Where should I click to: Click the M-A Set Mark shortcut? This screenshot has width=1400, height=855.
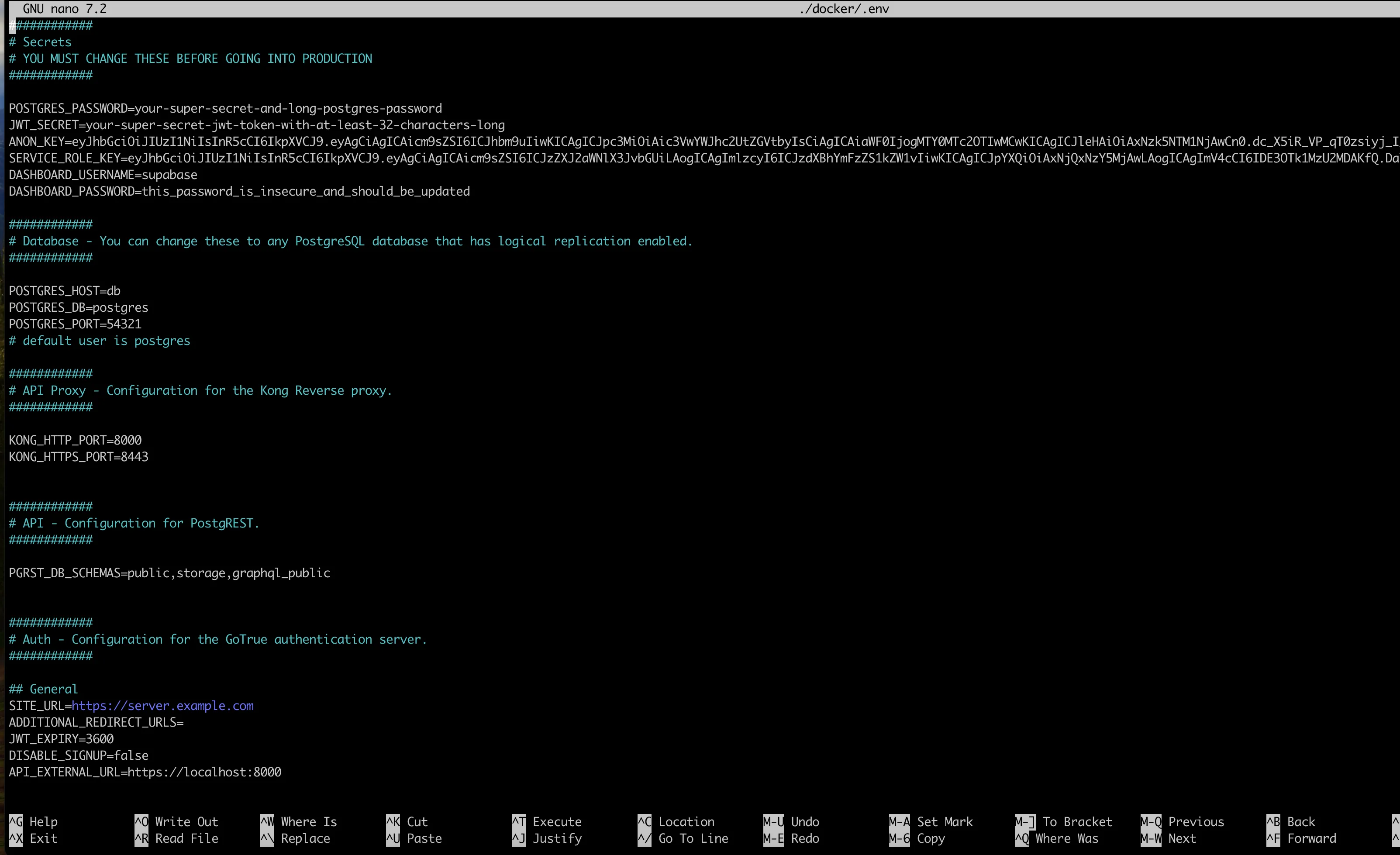pyautogui.click(x=931, y=821)
